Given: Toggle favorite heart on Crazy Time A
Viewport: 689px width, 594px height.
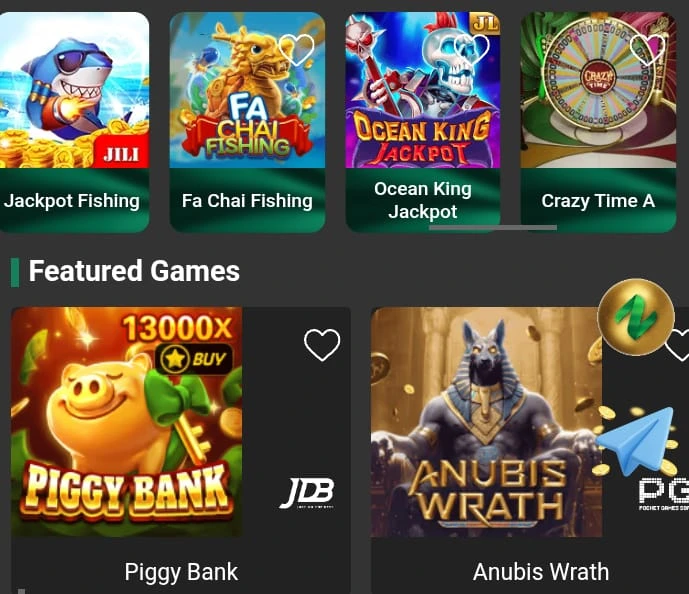Looking at the screenshot, I should click(647, 49).
